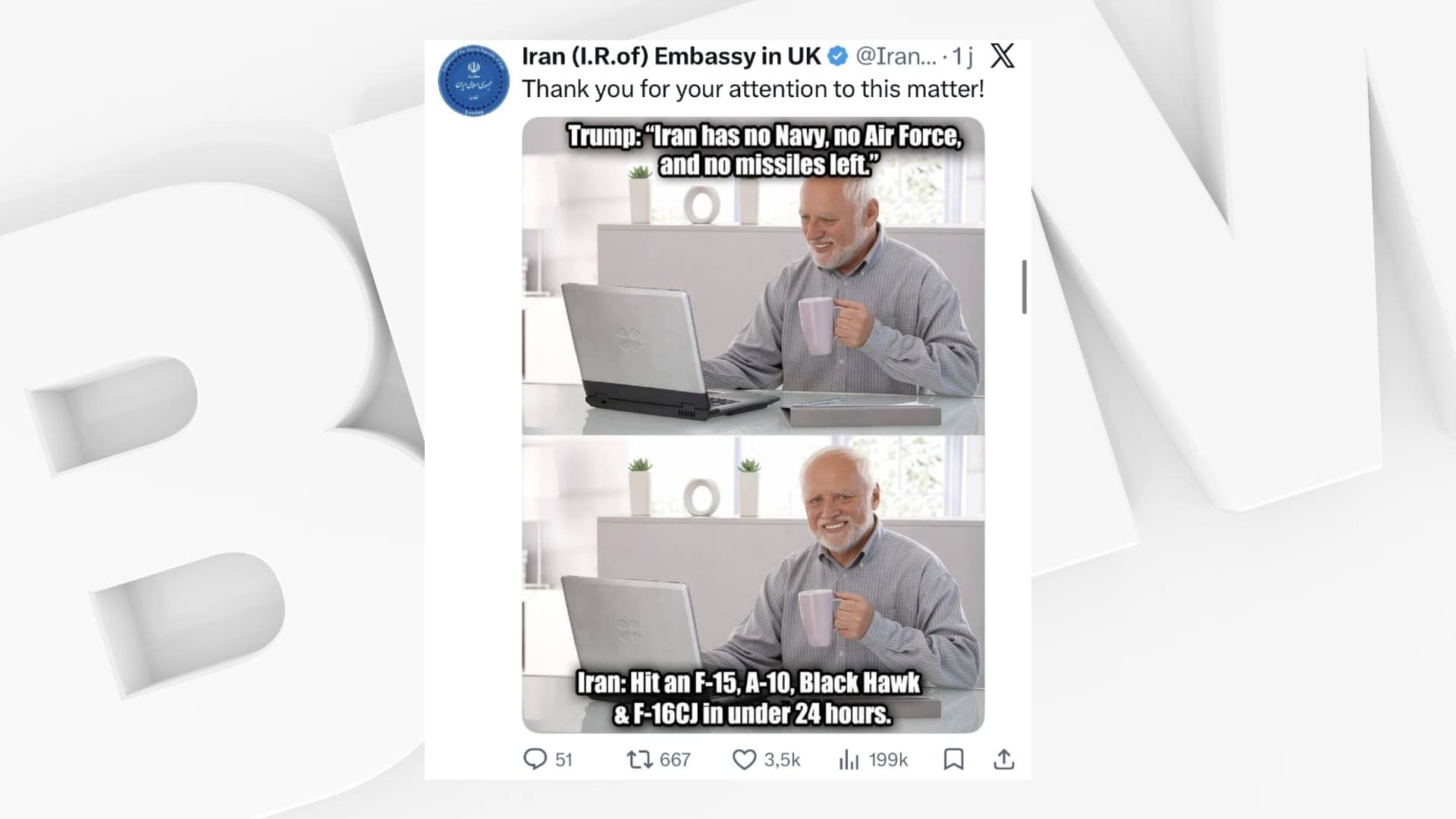Open the top meme panel with Trump quote

753,276
